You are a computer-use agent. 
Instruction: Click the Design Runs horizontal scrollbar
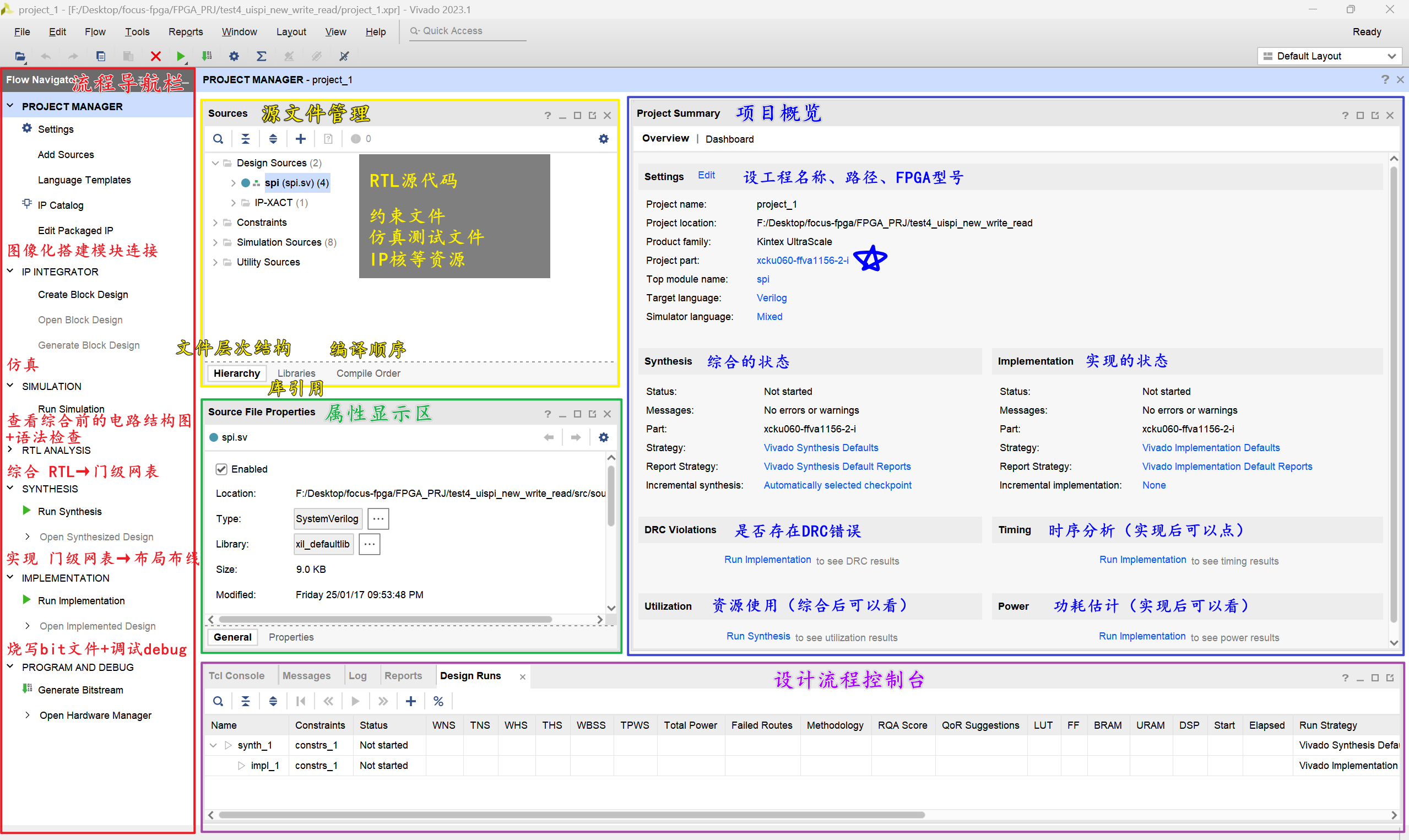coord(572,815)
